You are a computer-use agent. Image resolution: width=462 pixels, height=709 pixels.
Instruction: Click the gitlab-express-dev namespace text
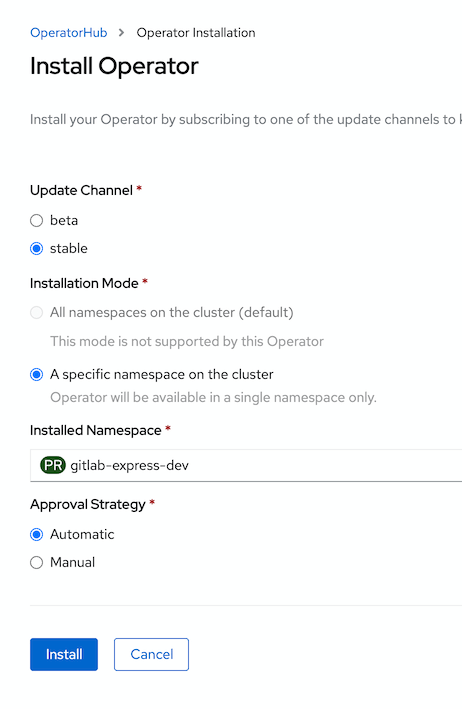[129, 465]
